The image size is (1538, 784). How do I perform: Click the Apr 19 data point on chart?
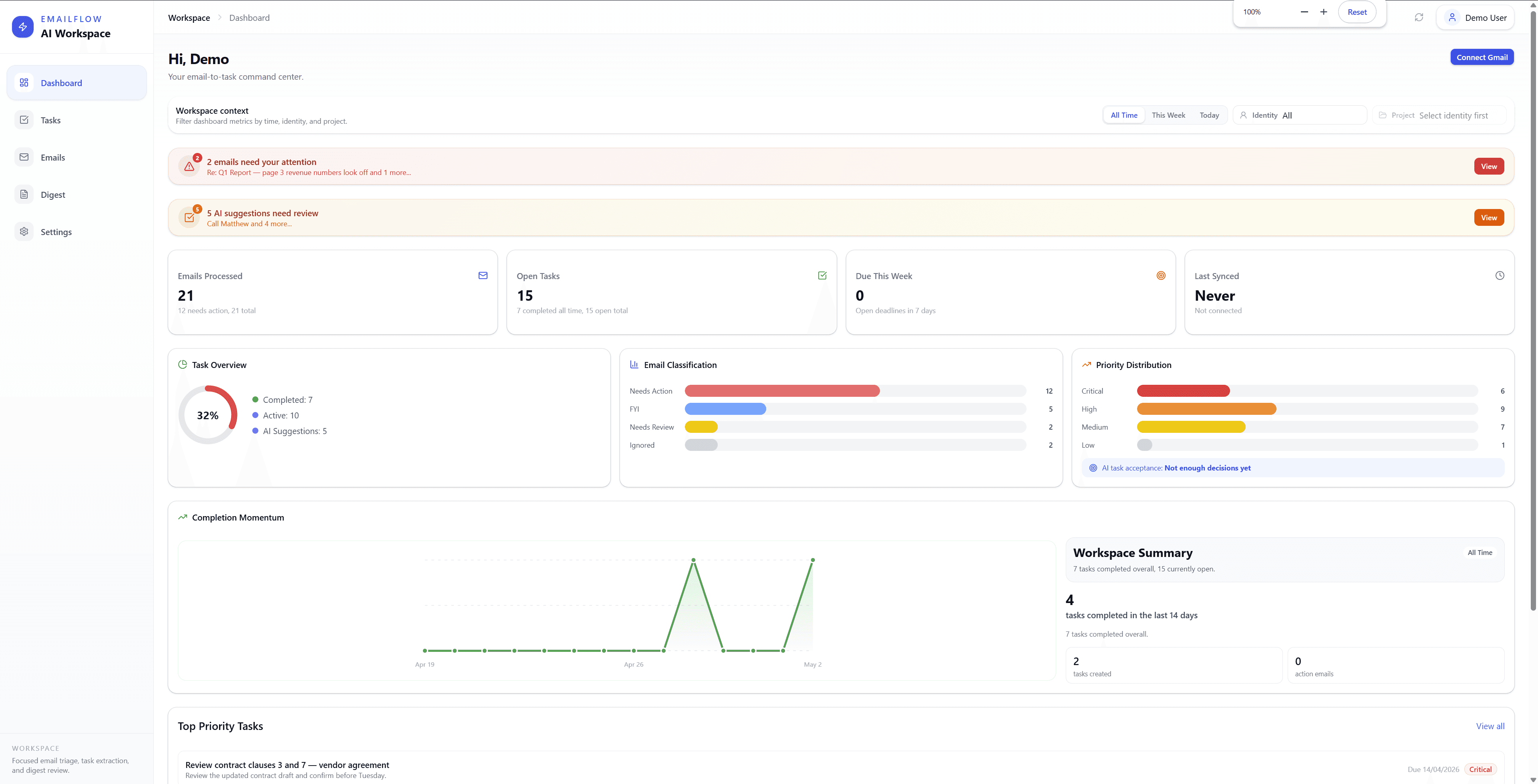425,651
